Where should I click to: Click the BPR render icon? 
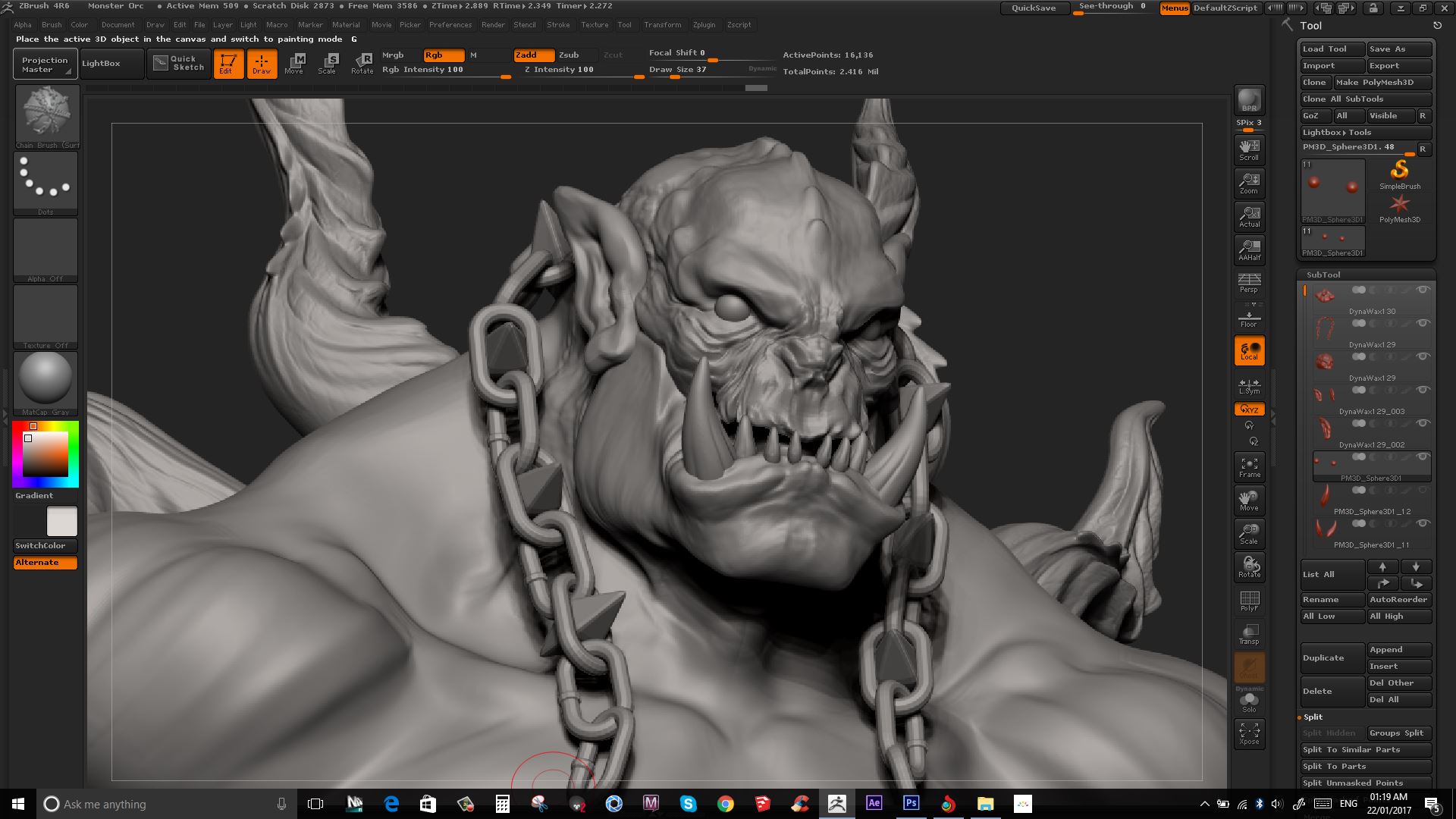(x=1249, y=100)
